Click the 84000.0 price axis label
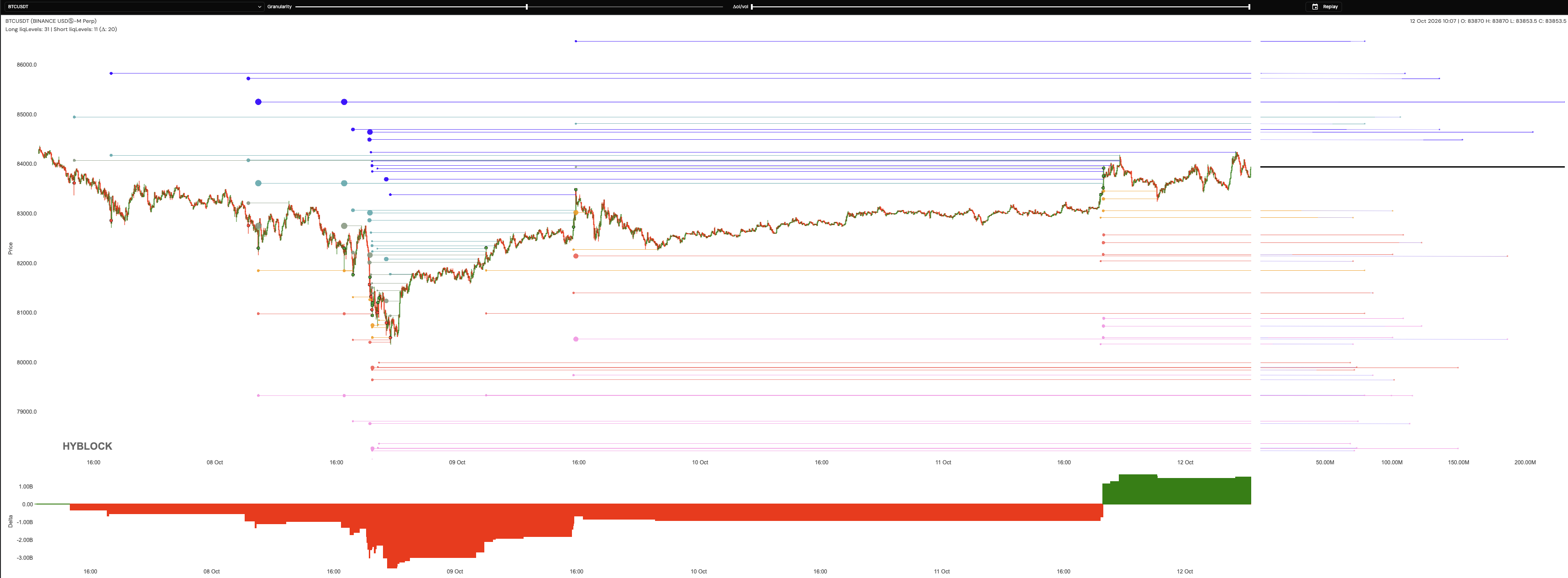The image size is (1568, 578). pyautogui.click(x=26, y=164)
